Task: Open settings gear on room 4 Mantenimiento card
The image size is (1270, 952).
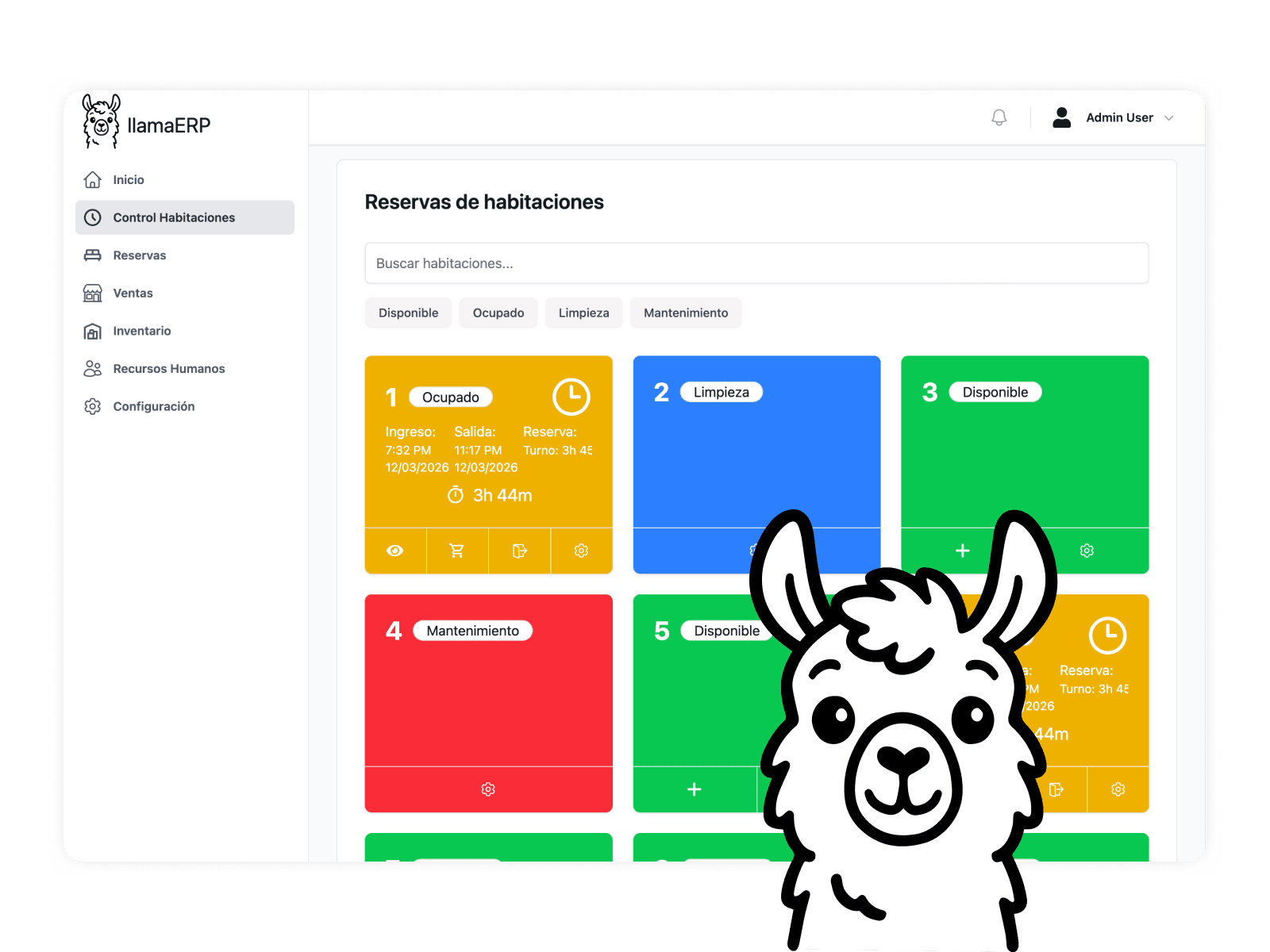Action: (x=488, y=789)
